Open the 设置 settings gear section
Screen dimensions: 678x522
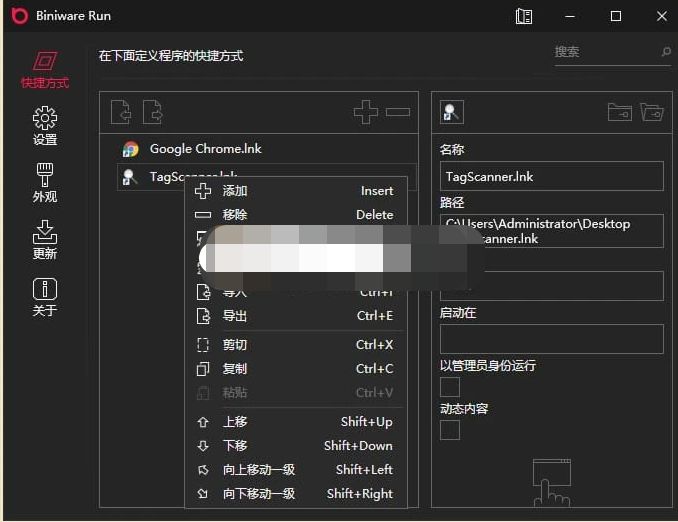point(45,127)
